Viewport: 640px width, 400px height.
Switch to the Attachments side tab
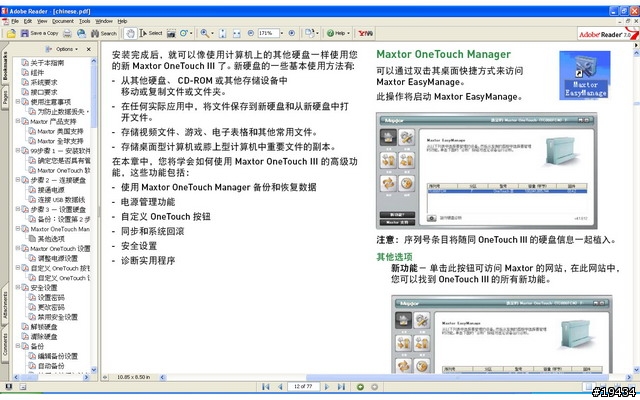point(5,304)
